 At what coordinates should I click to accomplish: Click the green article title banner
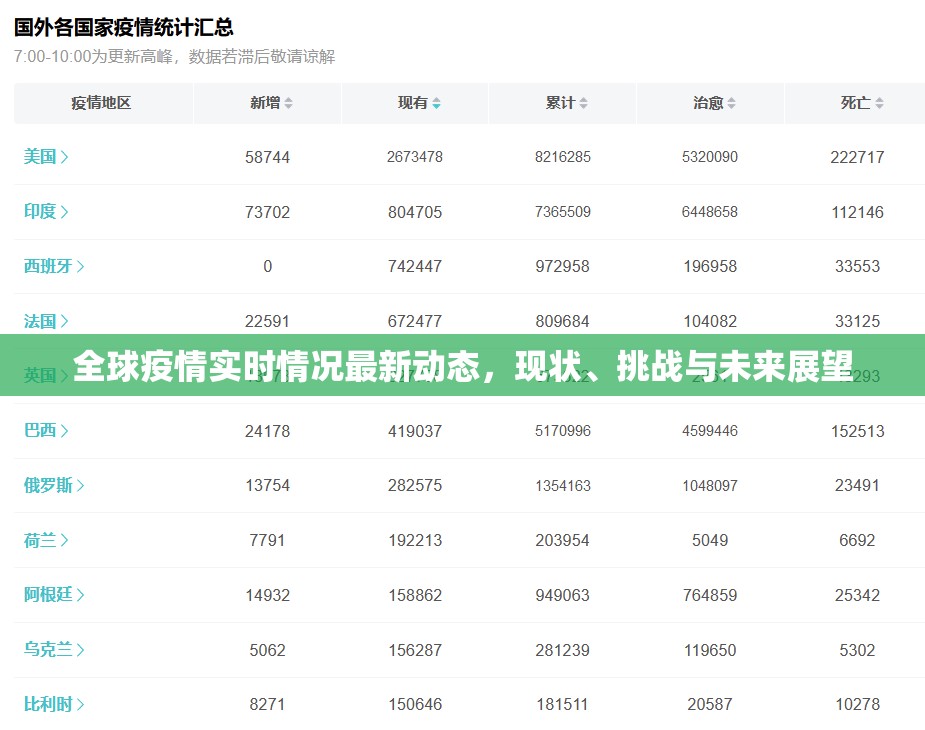462,366
